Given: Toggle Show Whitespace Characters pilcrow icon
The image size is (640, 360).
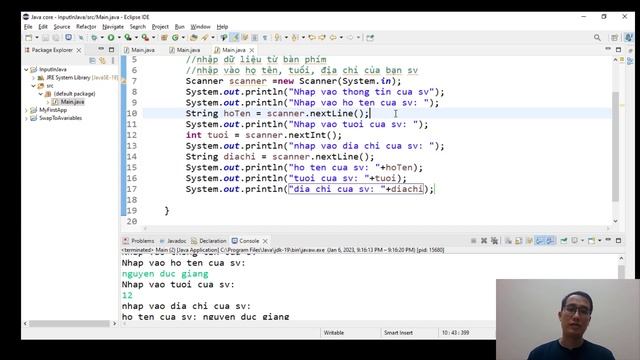Looking at the screenshot, I should point(265,38).
